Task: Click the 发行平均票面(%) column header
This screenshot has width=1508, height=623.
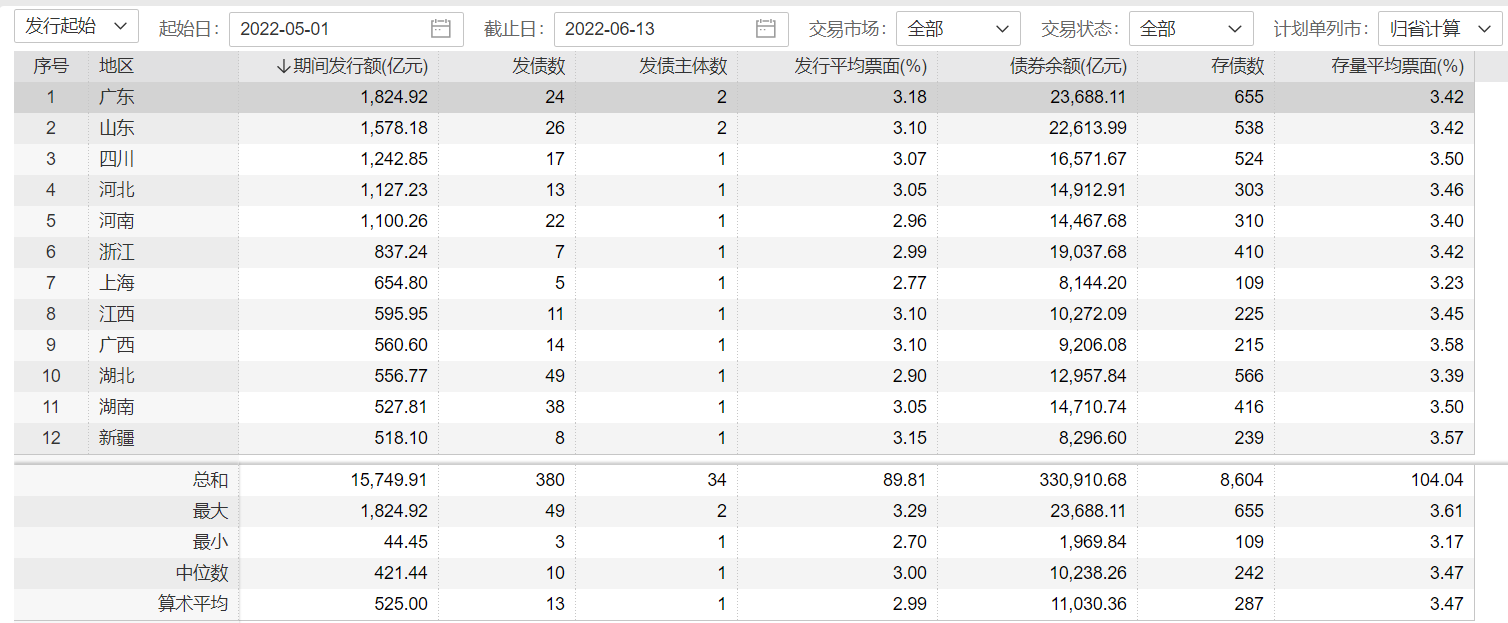Action: pos(860,67)
